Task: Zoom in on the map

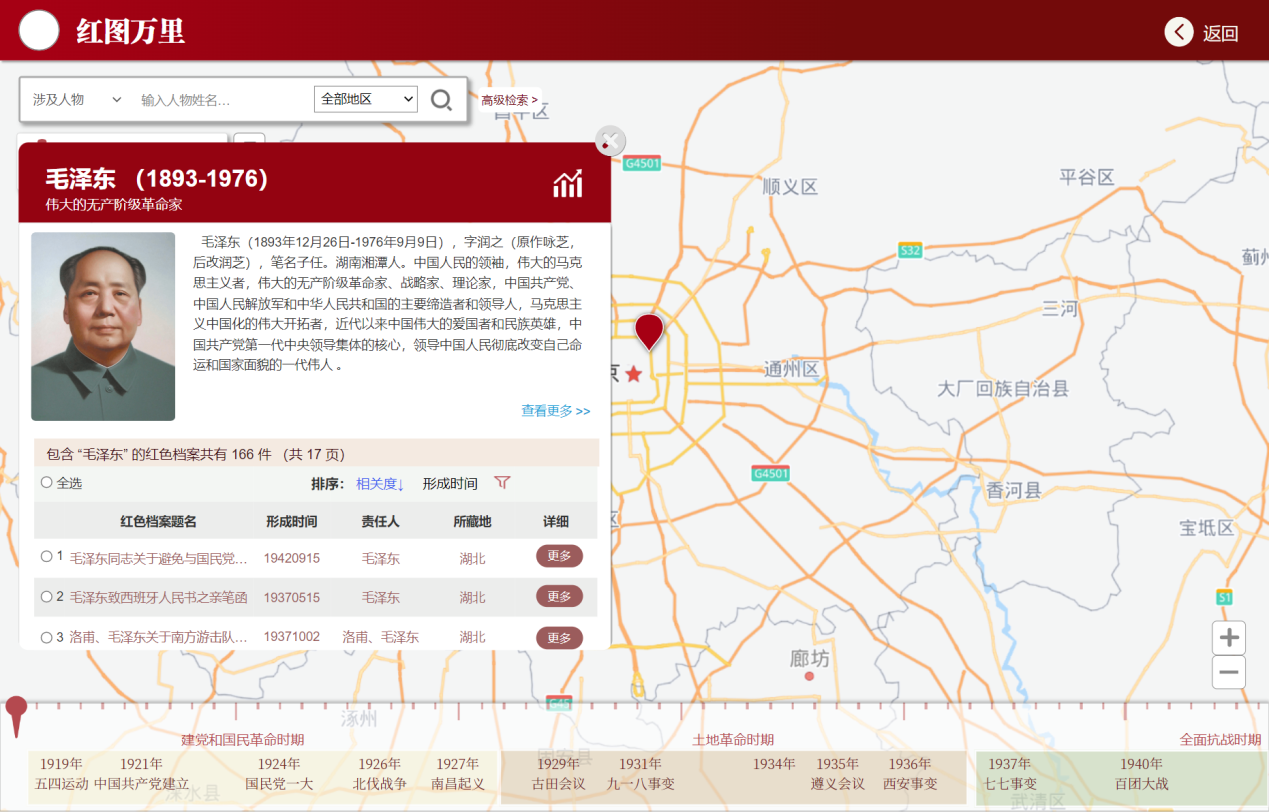Action: (x=1229, y=638)
